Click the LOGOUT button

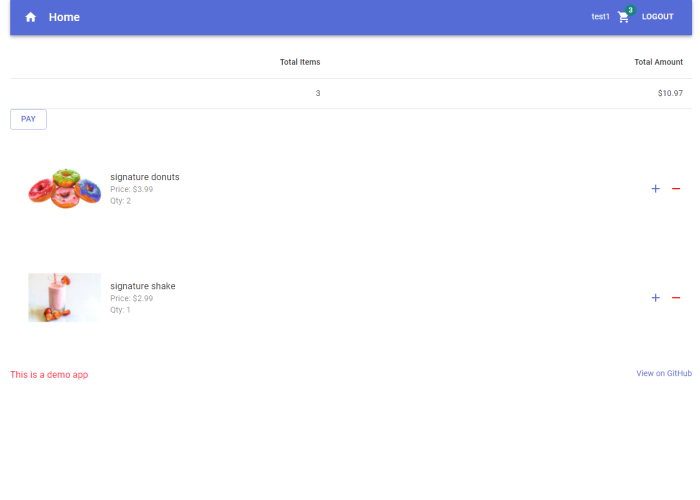point(658,17)
